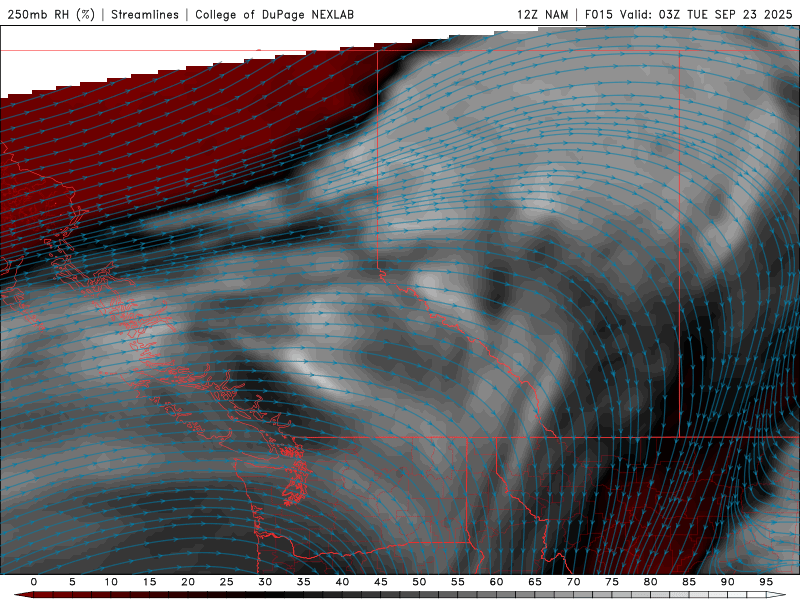800x600 pixels.
Task: Click the white right arrow end of color bar
Action: pyautogui.click(x=776, y=595)
